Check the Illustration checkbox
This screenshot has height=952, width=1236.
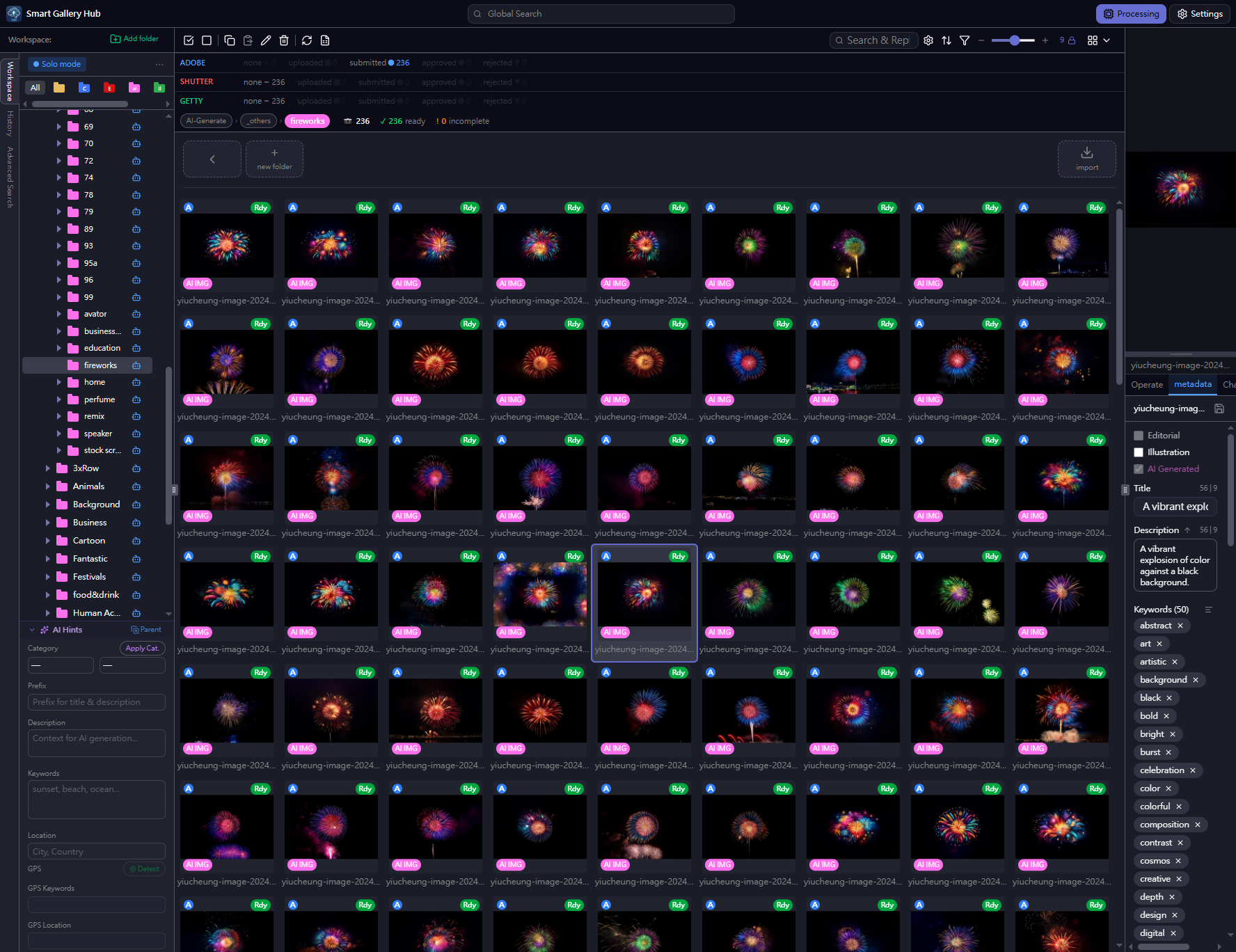(x=1139, y=452)
